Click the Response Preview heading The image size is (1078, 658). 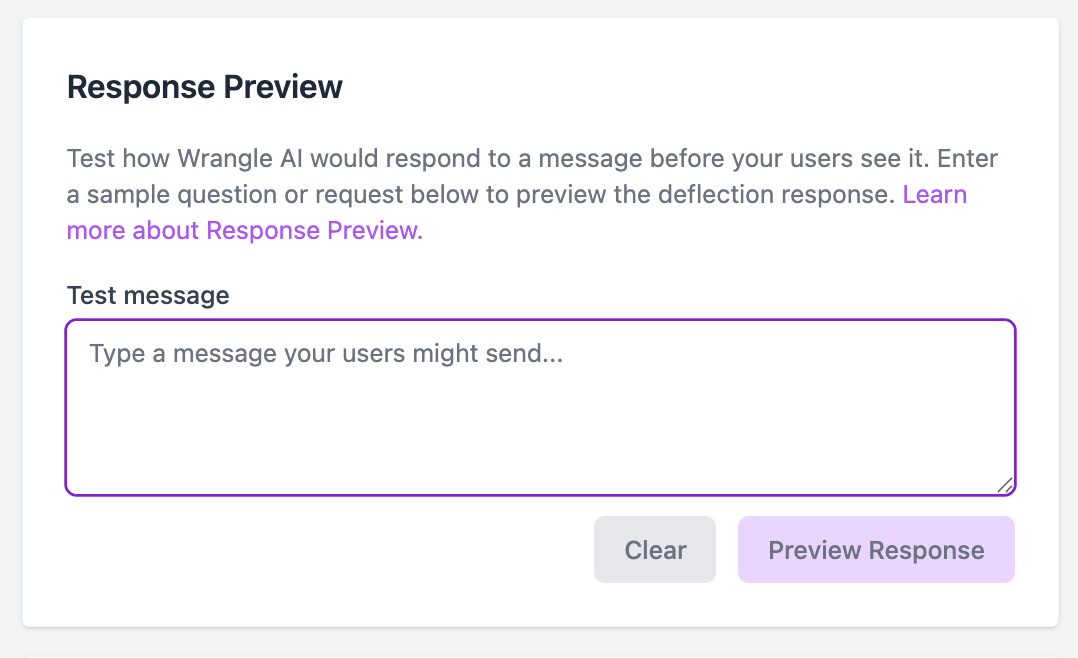click(x=204, y=87)
